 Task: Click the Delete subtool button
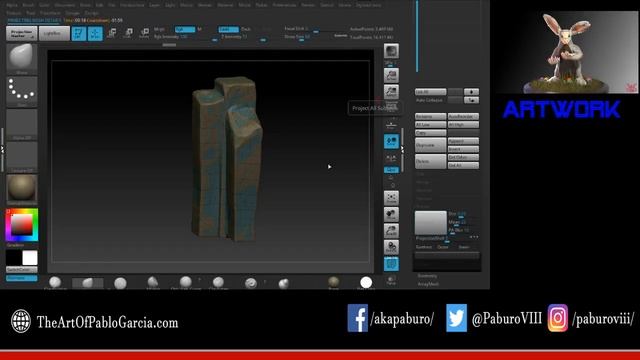pos(431,161)
